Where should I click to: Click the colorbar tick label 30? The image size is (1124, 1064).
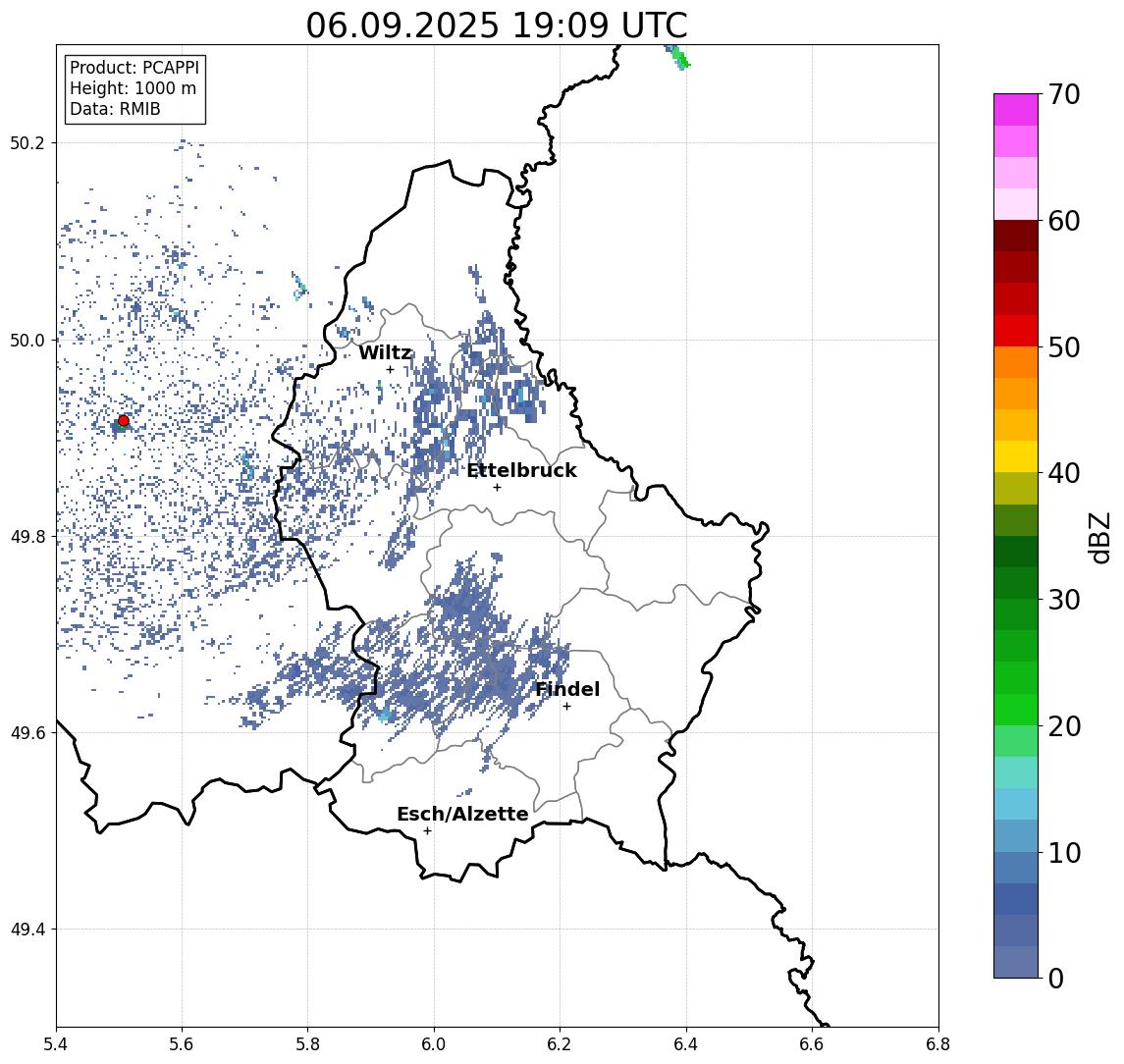[x=1064, y=600]
